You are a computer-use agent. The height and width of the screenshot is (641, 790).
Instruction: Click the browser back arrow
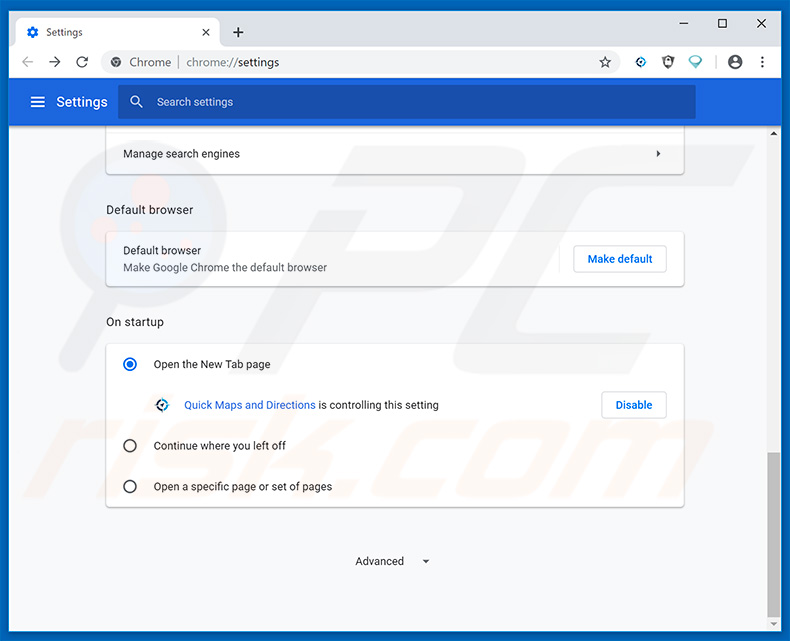(27, 62)
